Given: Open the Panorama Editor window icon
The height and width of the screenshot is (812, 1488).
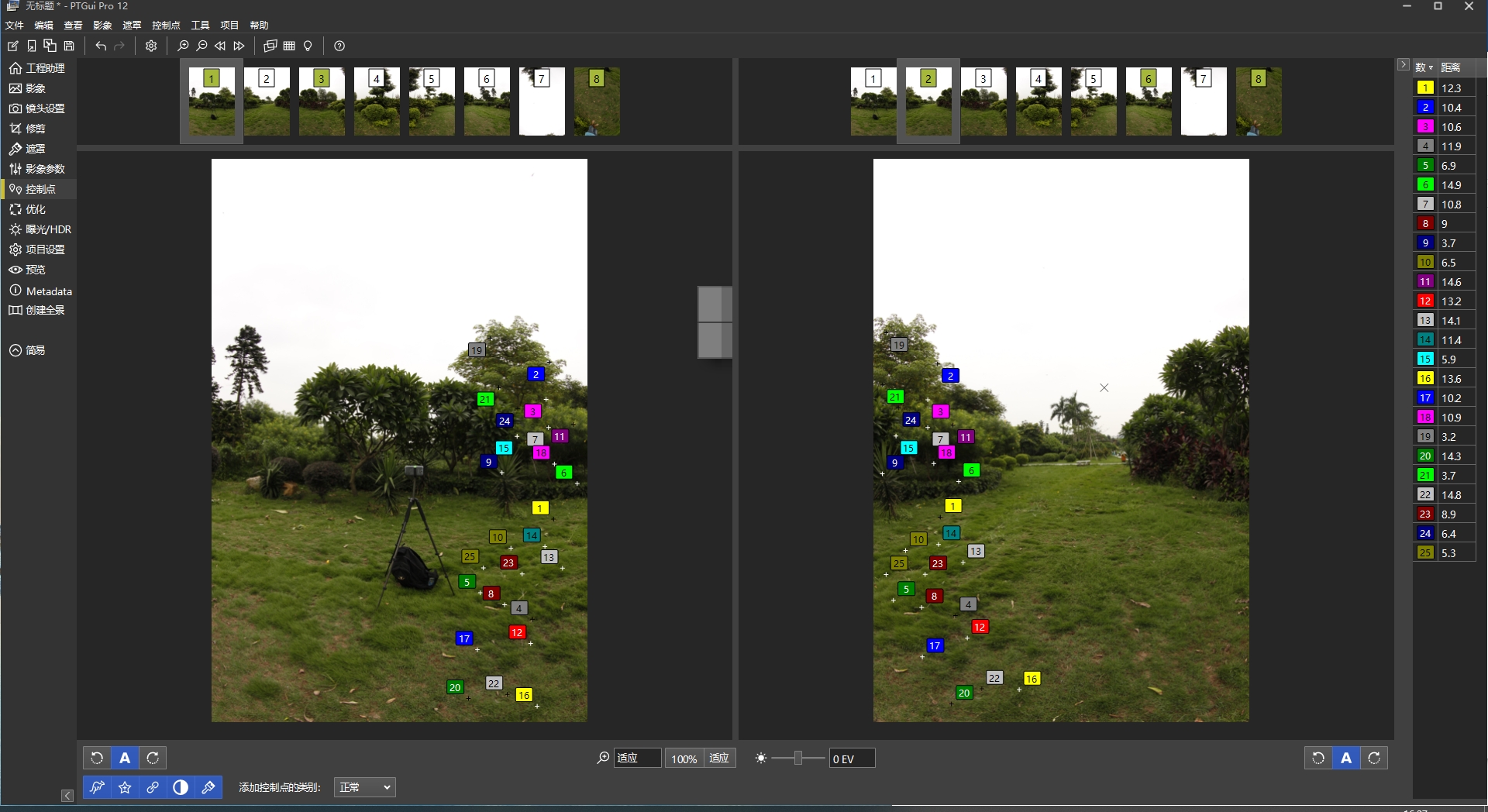Looking at the screenshot, I should click(x=270, y=46).
